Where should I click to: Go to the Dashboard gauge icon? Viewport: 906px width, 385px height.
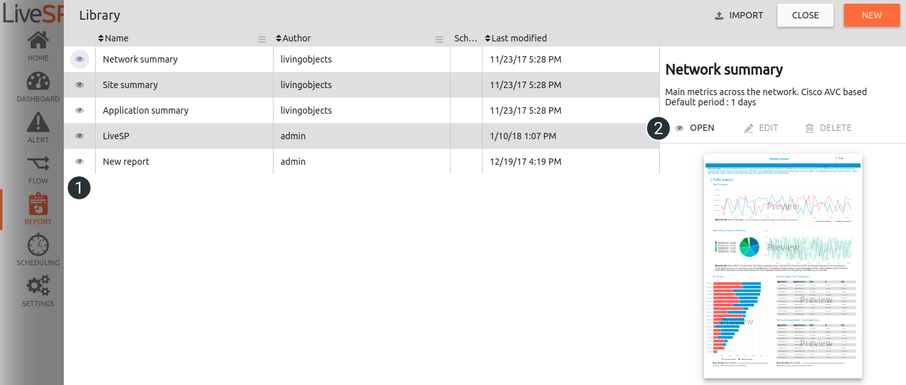38,82
